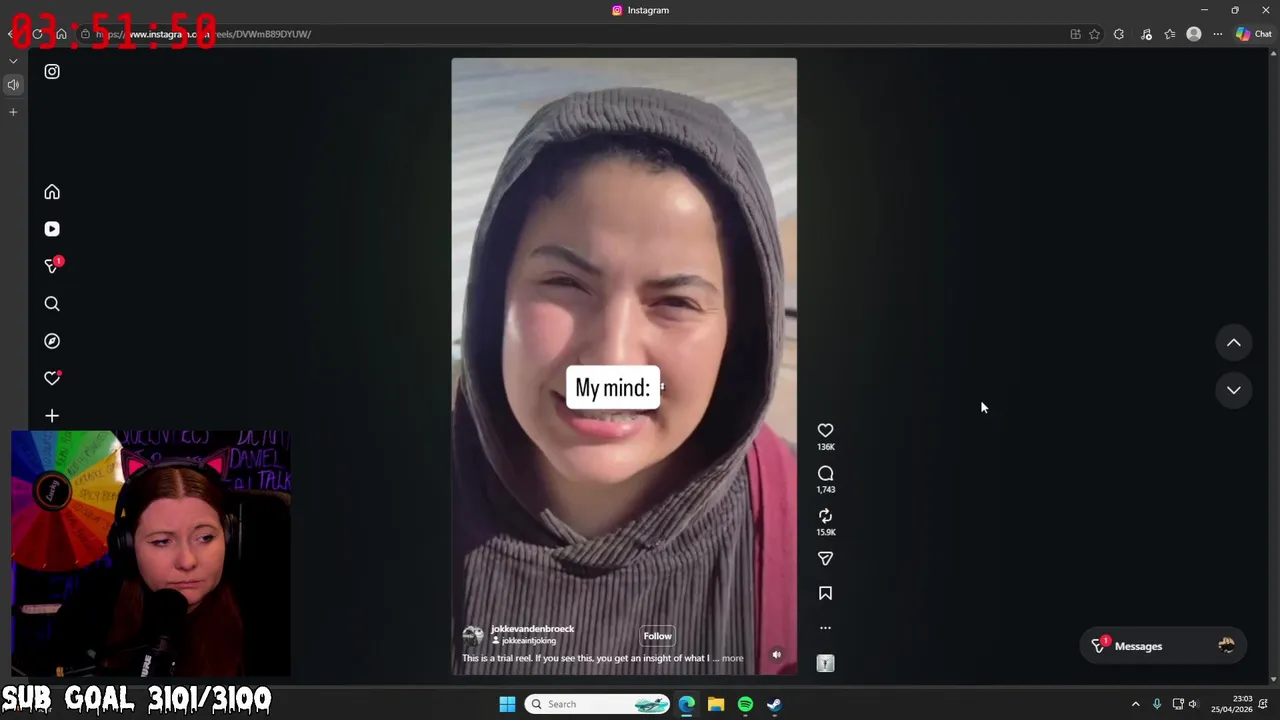Screen dimensions: 1280x720
Task: Open Windows Start menu
Action: click(507, 704)
